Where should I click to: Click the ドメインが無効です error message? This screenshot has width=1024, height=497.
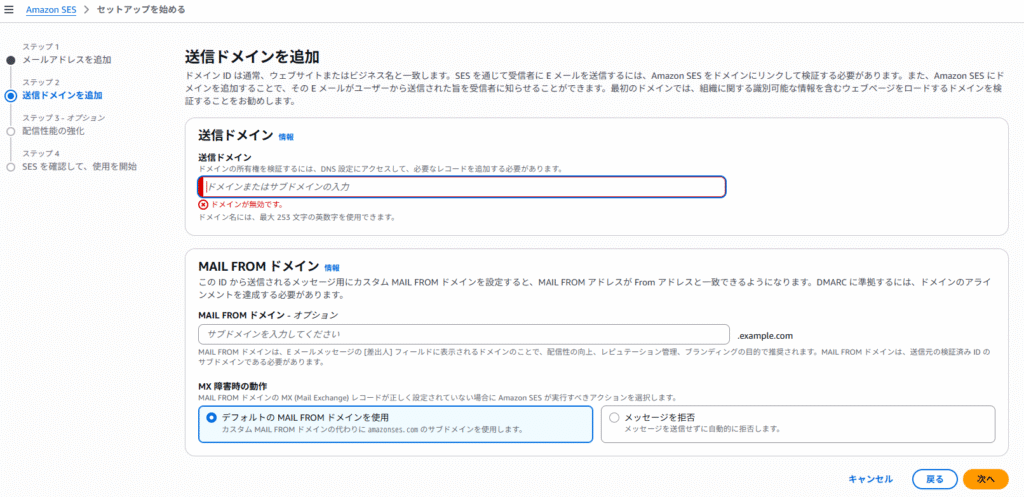point(248,204)
